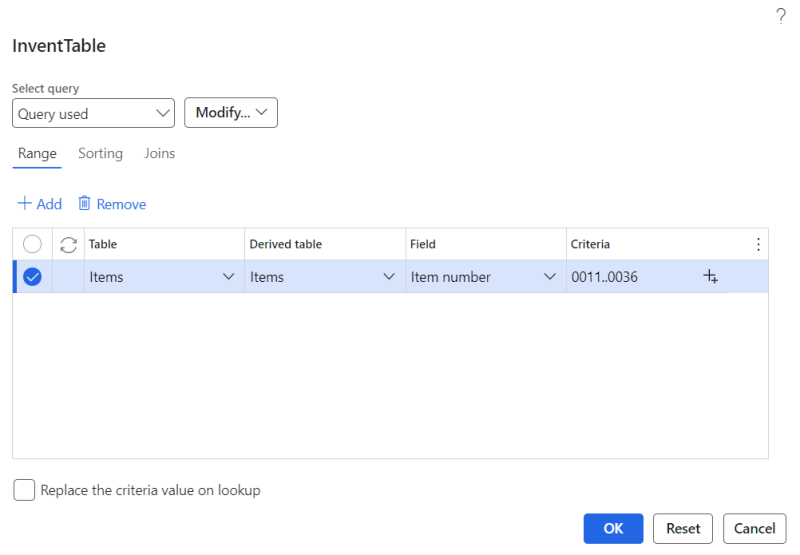Click the help question mark icon
The height and width of the screenshot is (555, 800).
click(x=780, y=17)
